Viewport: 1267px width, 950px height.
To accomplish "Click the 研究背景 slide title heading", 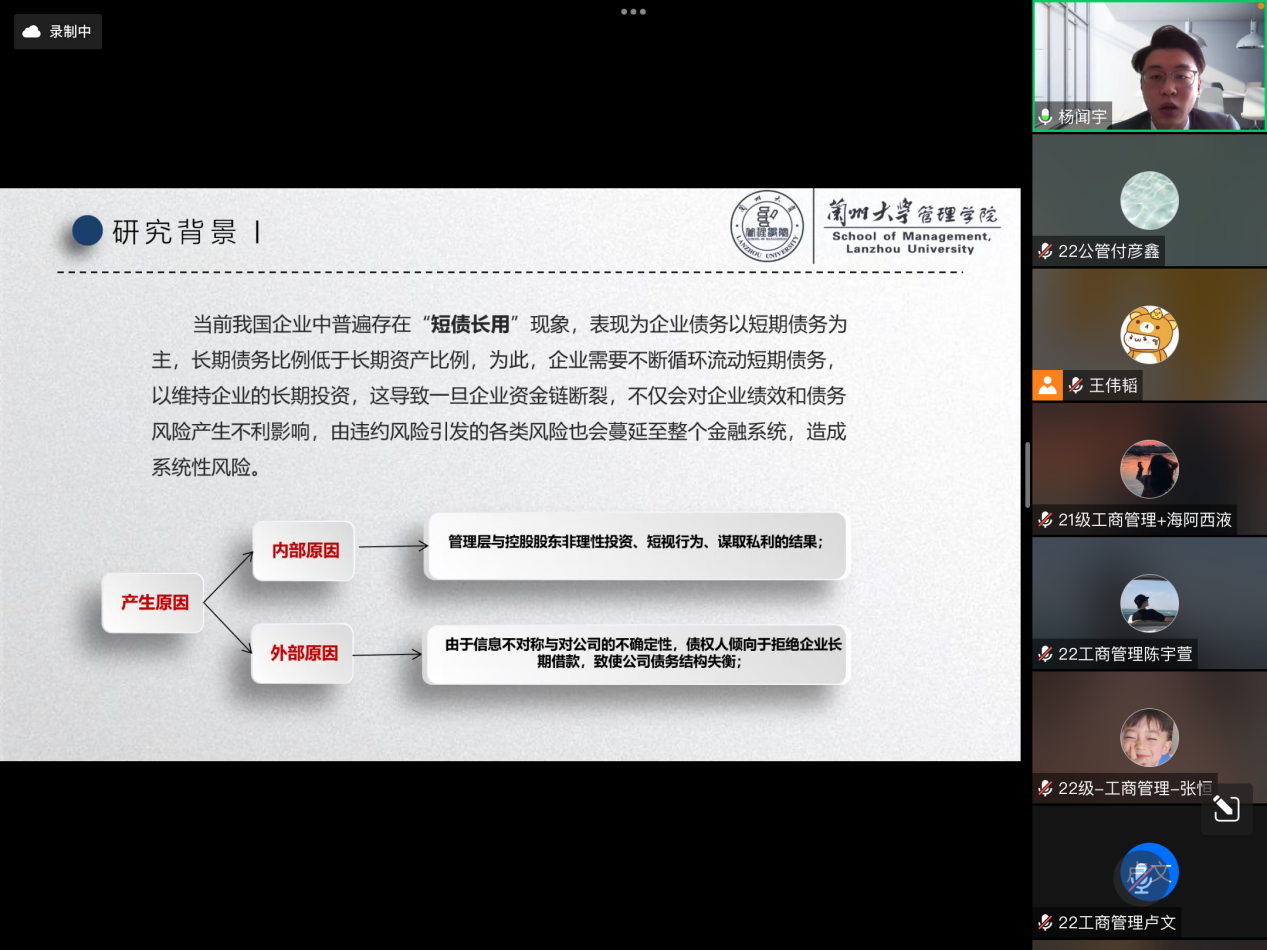I will tap(175, 232).
